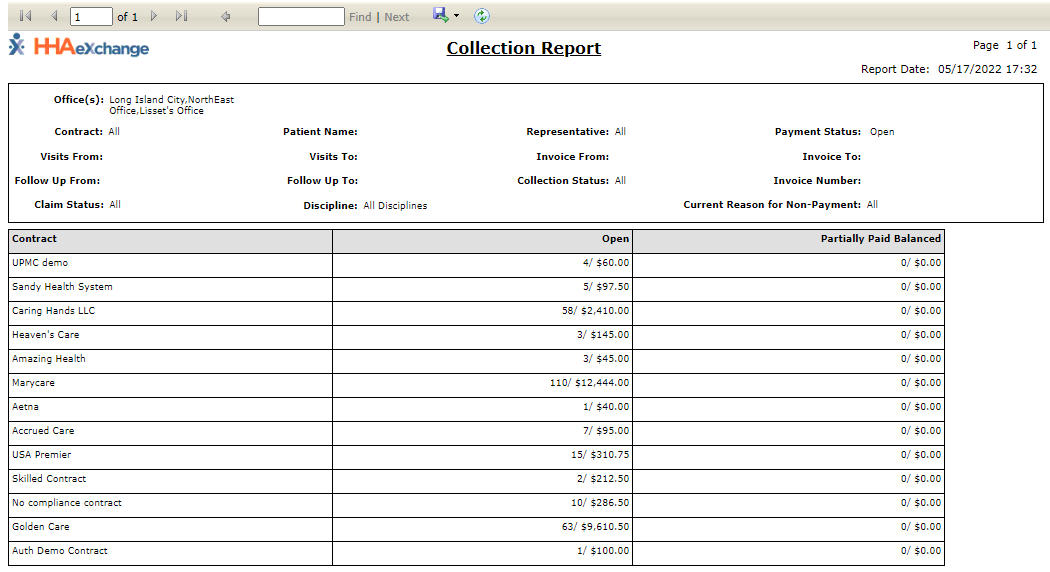Click the find text search box
This screenshot has width=1050, height=572.
301,17
